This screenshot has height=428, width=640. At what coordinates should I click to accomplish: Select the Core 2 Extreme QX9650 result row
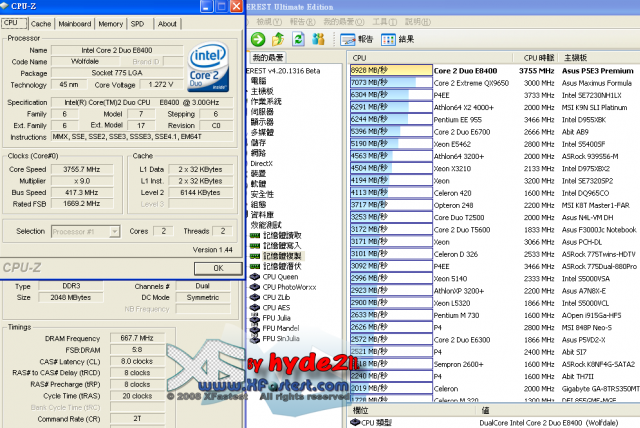tap(494, 83)
